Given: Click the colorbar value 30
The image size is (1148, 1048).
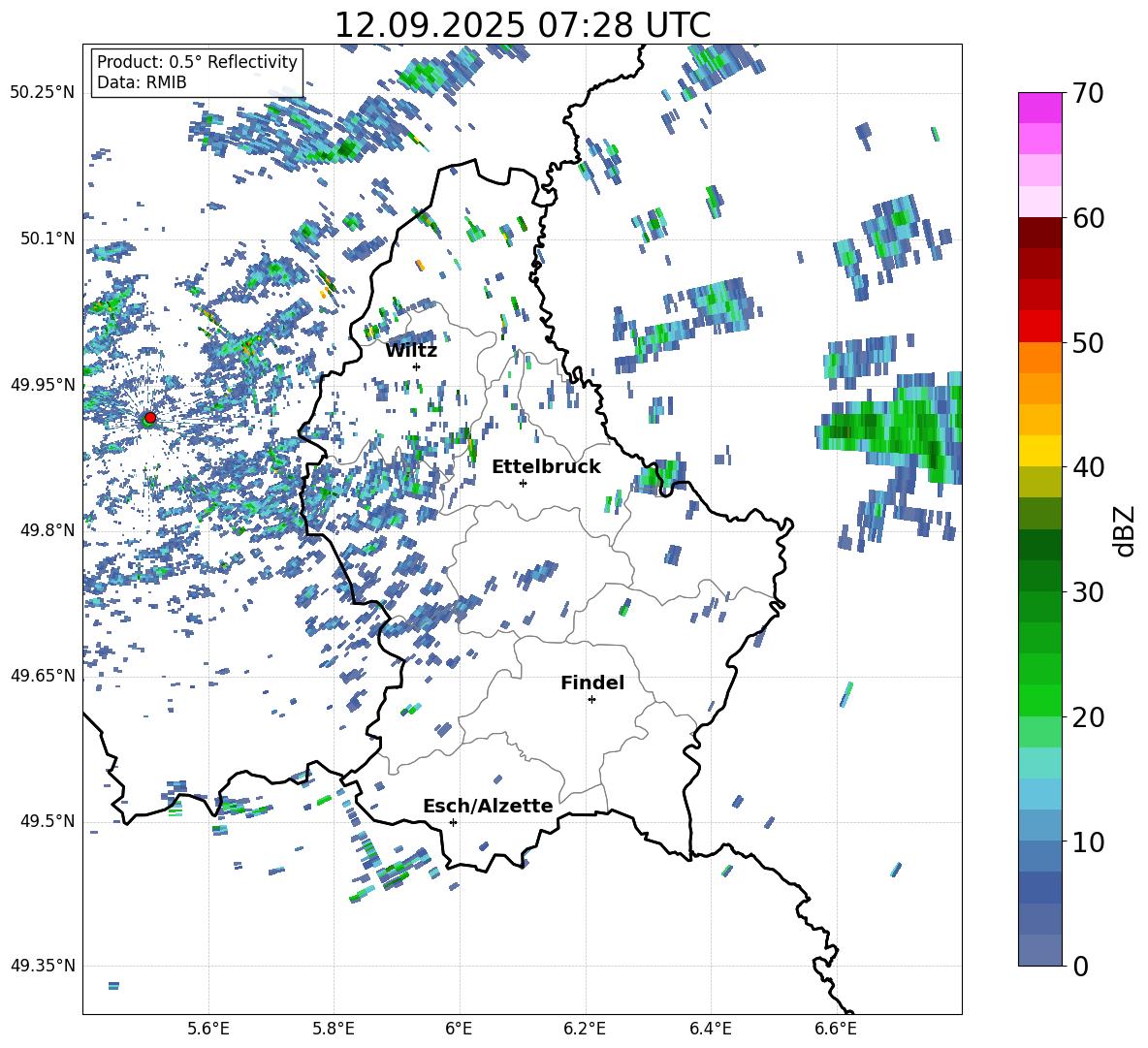Looking at the screenshot, I should (x=1088, y=592).
